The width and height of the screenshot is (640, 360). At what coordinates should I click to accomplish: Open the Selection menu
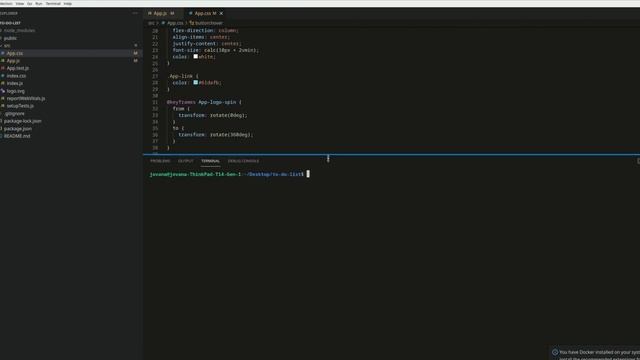pyautogui.click(x=6, y=4)
